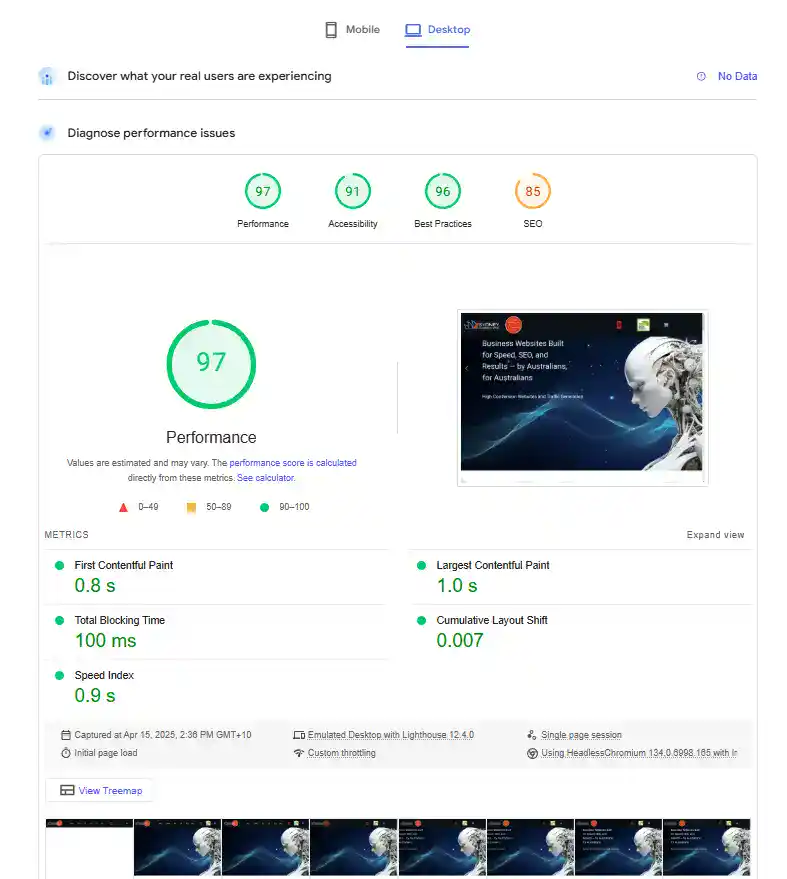The image size is (787, 879).
Task: Click the Cumulative Layout Shift value 0.007
Action: 460,641
